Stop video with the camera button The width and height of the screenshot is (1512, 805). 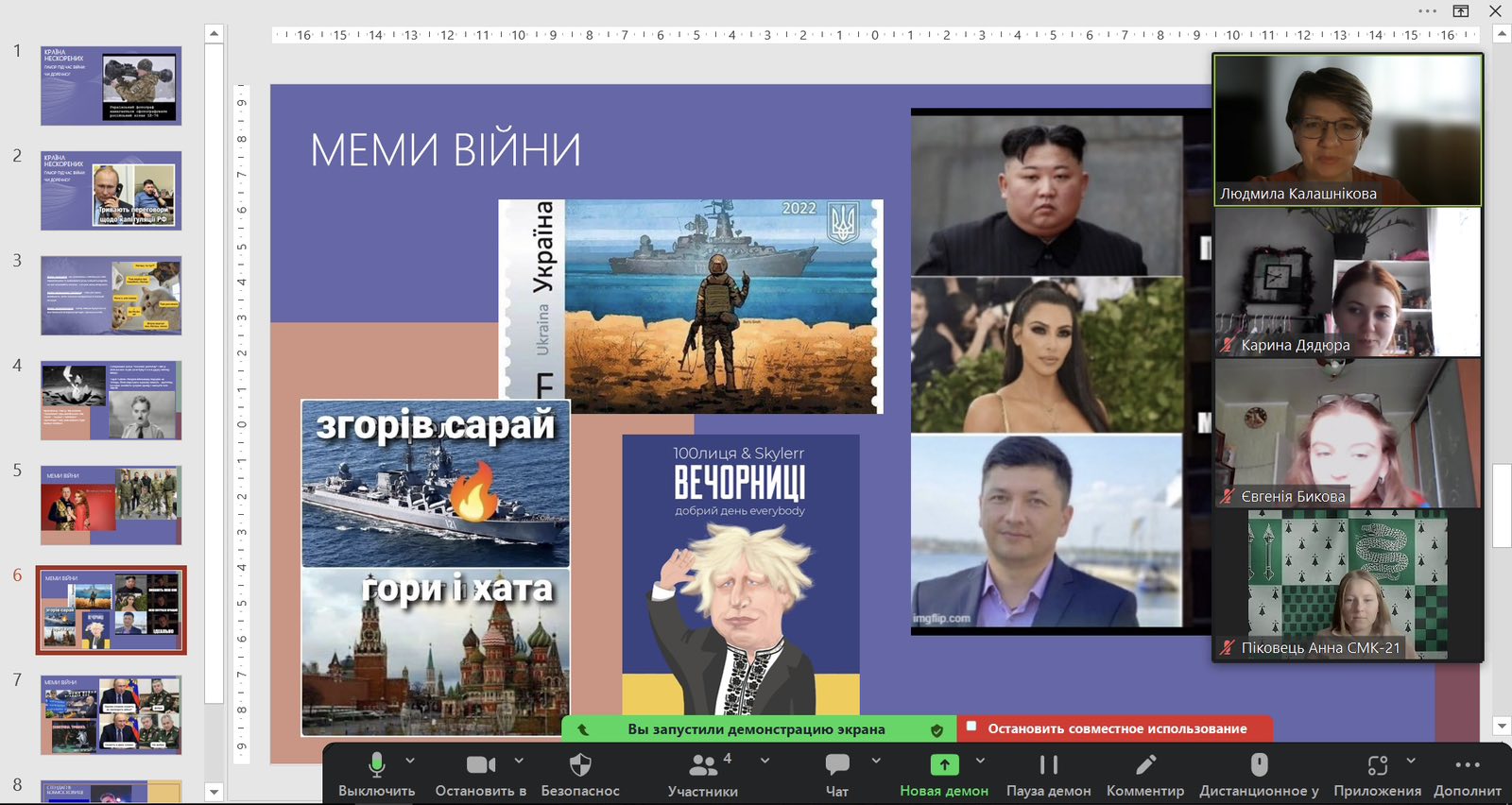481,775
